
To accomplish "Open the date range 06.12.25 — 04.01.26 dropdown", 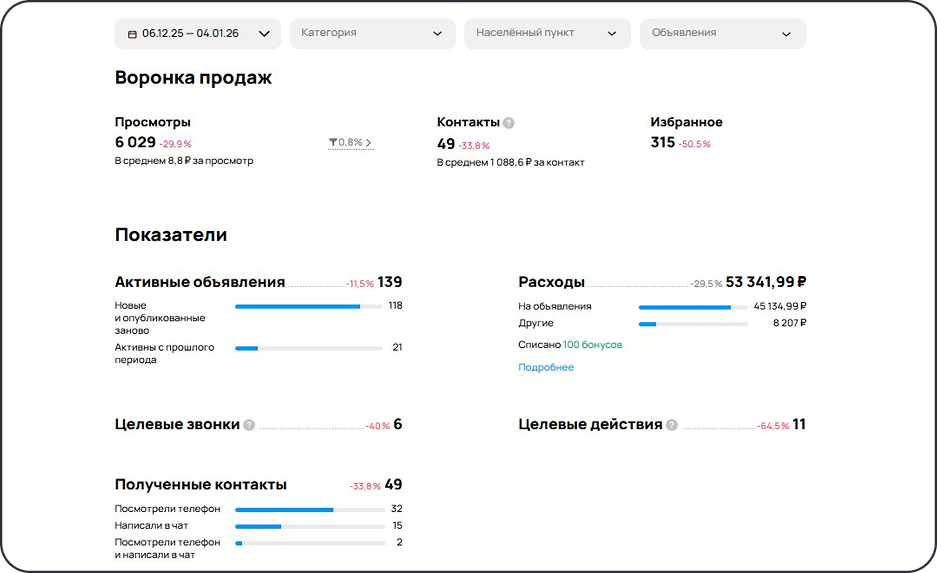I will tap(198, 33).
